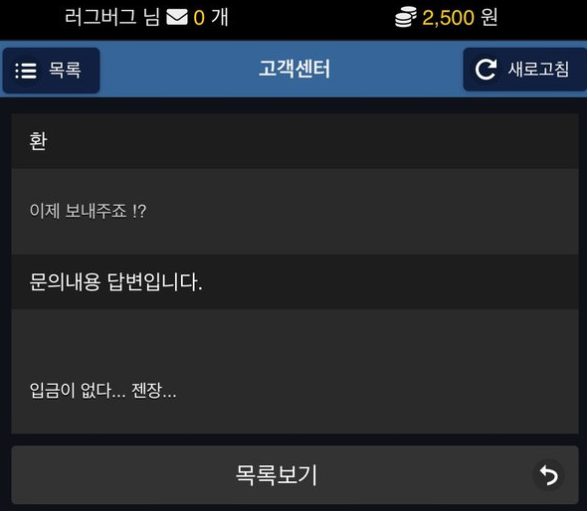The width and height of the screenshot is (587, 511).
Task: Refresh using the 새로고침 button
Action: 524,69
